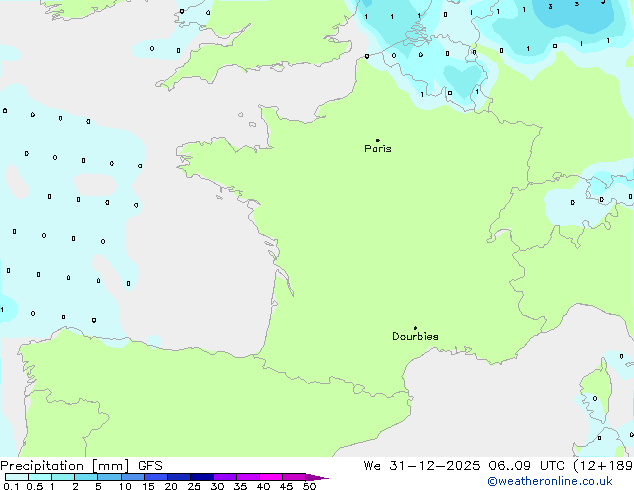The width and height of the screenshot is (634, 490).
Task: Click the Paris city label
Action: point(378,149)
